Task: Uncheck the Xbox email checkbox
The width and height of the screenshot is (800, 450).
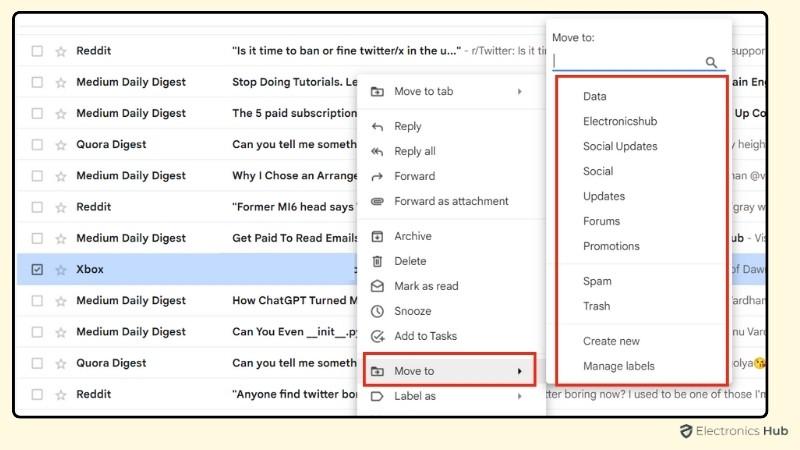Action: pyautogui.click(x=37, y=269)
